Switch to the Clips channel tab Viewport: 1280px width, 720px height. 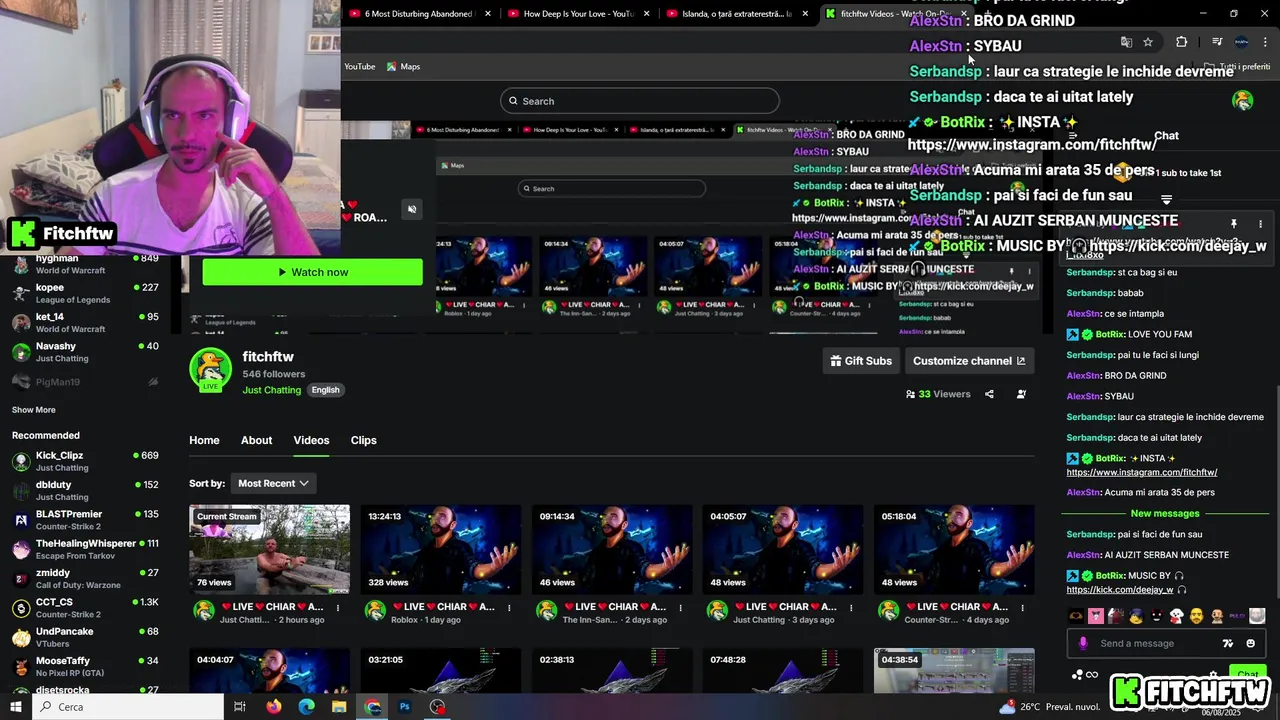[363, 440]
